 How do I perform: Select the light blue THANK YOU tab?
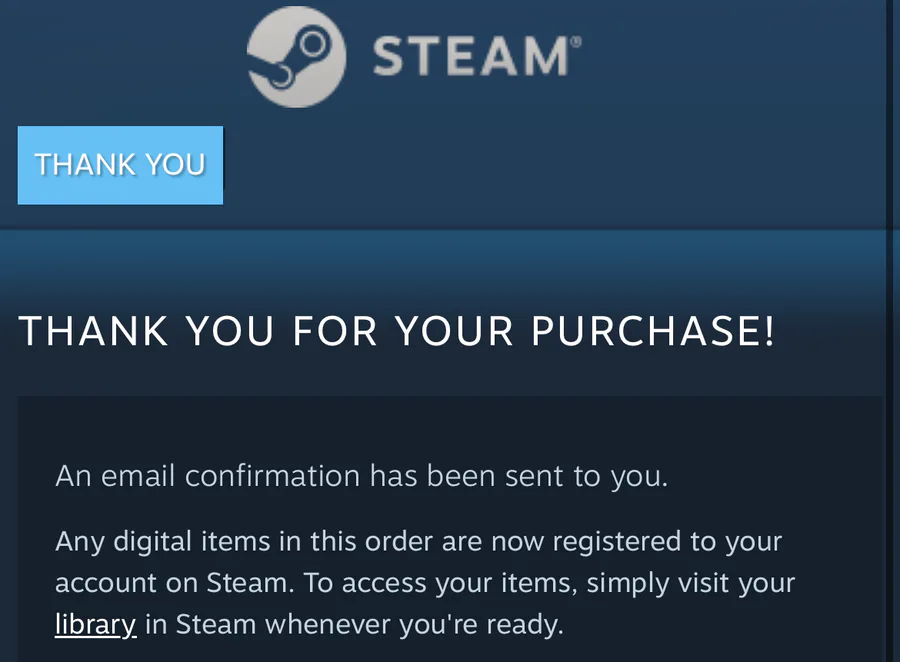coord(121,165)
